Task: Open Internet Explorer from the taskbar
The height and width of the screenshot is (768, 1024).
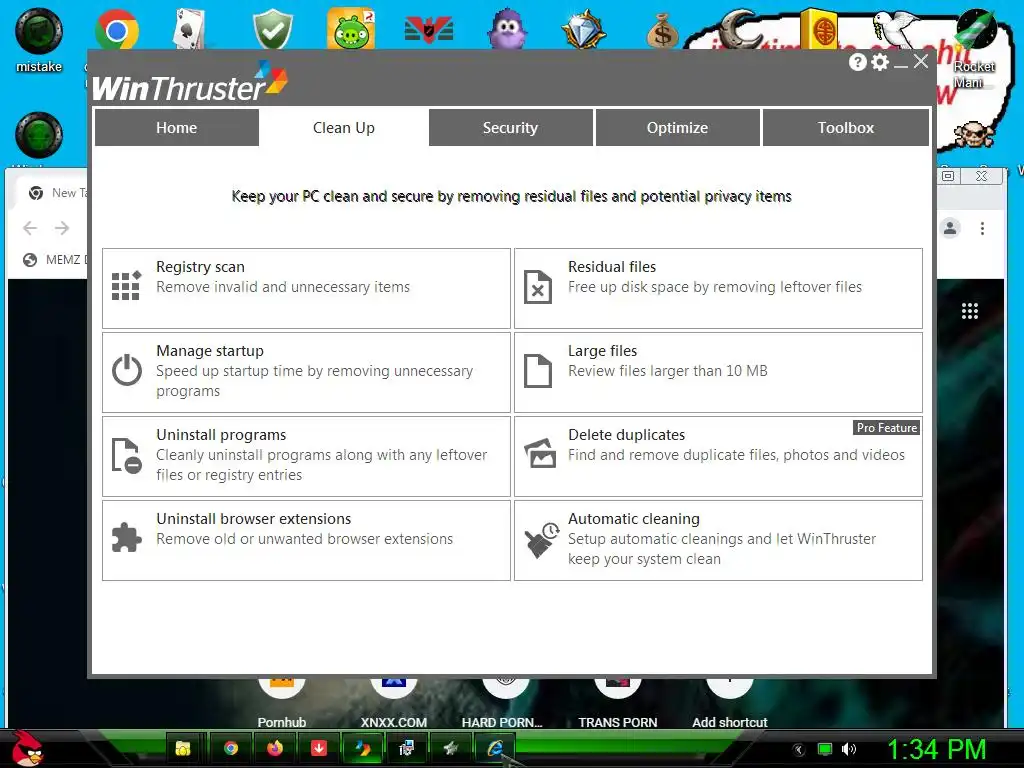Action: pyautogui.click(x=495, y=748)
